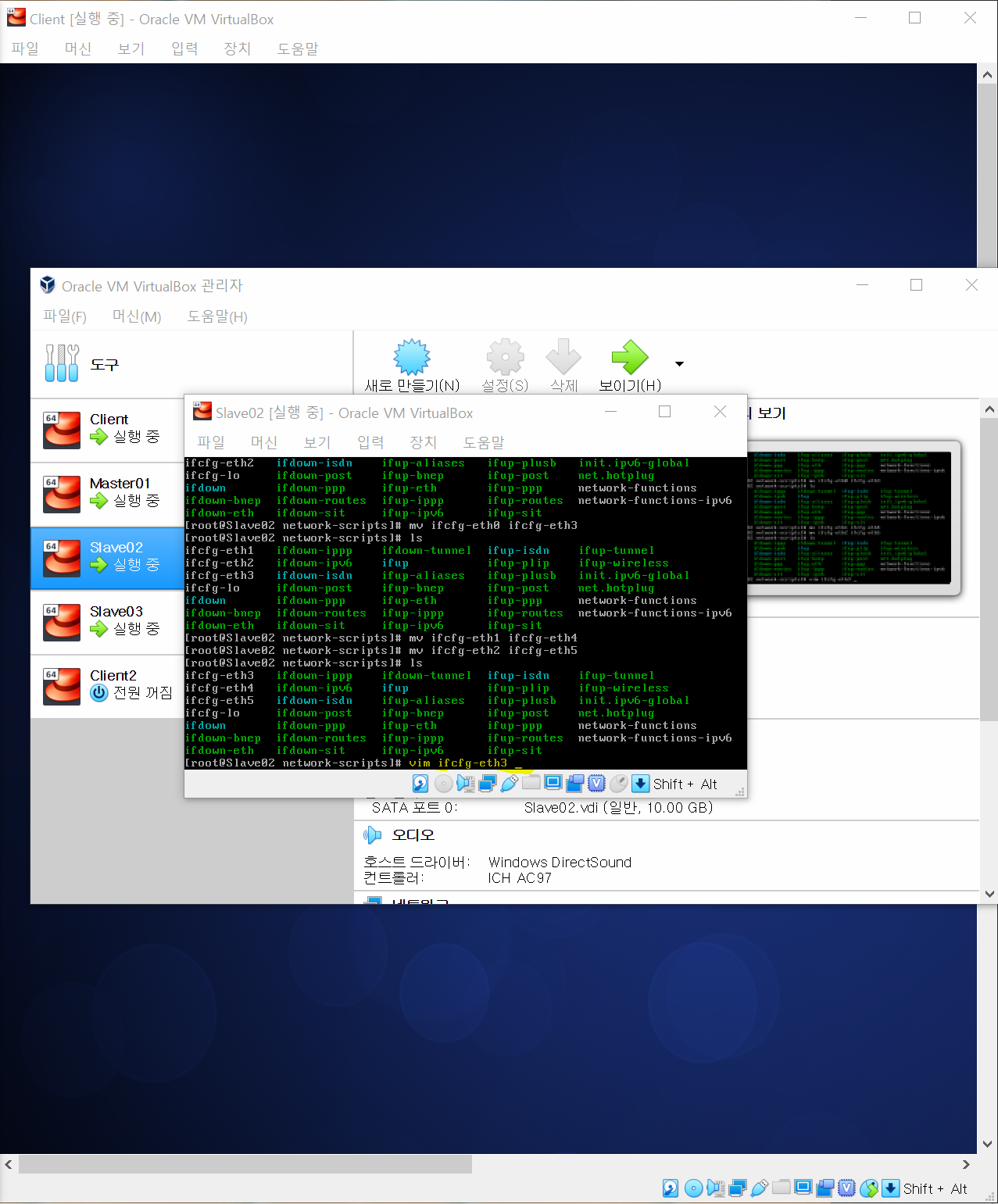Image resolution: width=998 pixels, height=1204 pixels.
Task: Open 파일(F) menu in VirtualBox Manager
Action: 64,316
